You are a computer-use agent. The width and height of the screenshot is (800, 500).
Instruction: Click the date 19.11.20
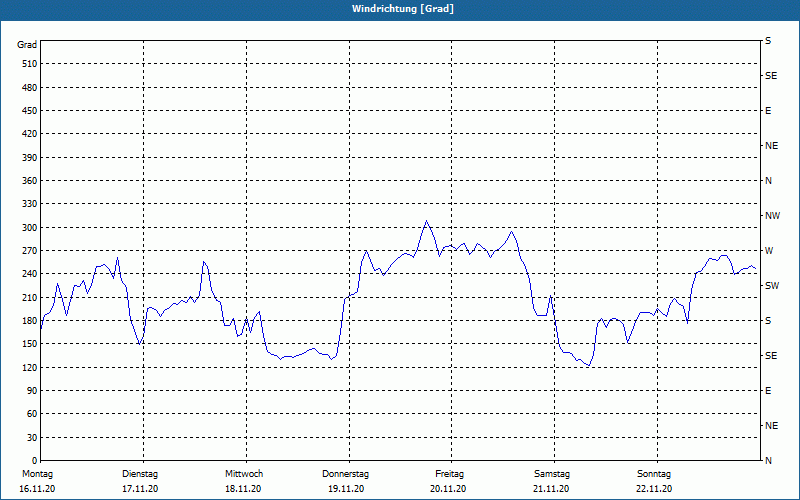[346, 489]
